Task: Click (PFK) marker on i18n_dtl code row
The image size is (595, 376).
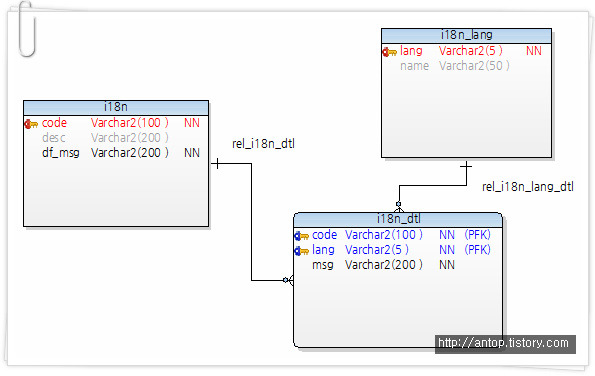Action: [477, 235]
